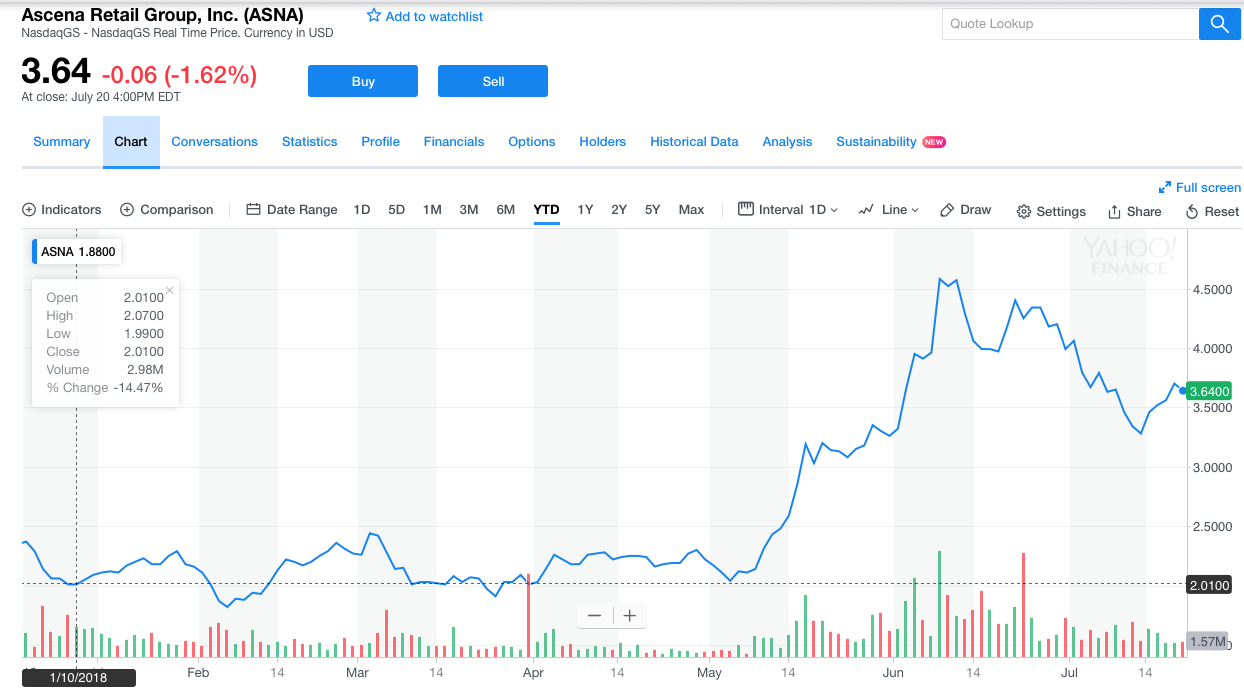Select the 1M range
Screen dimensions: 1244x688
(432, 210)
